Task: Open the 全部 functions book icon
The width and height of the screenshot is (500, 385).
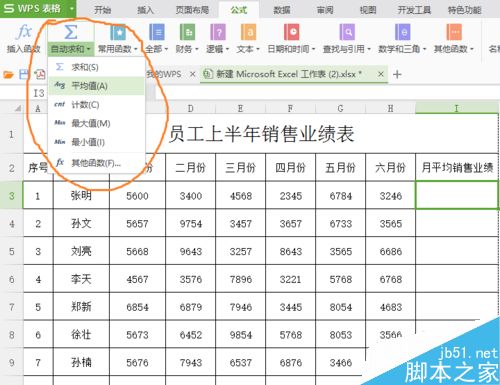Action: pyautogui.click(x=156, y=32)
